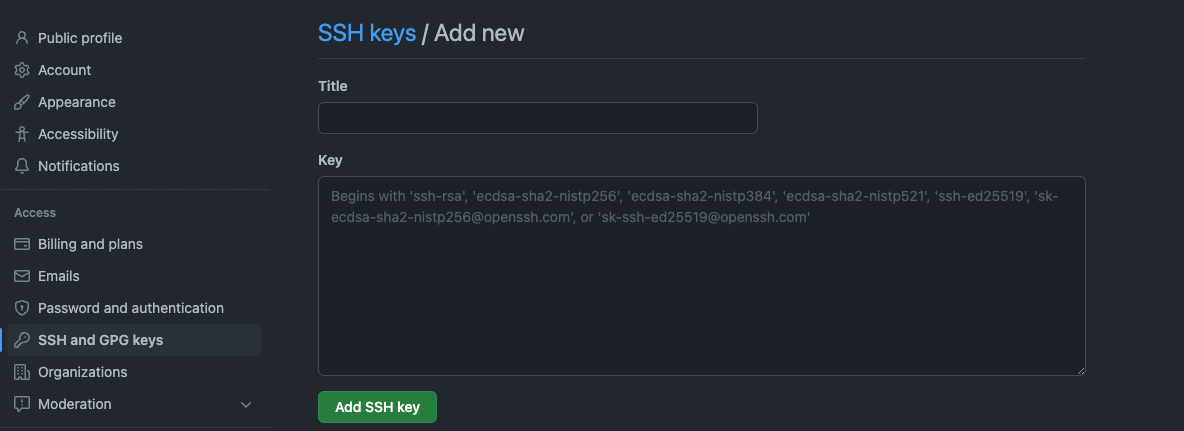The width and height of the screenshot is (1184, 431).
Task: Click the Appearance paintbrush icon
Action: 22,102
